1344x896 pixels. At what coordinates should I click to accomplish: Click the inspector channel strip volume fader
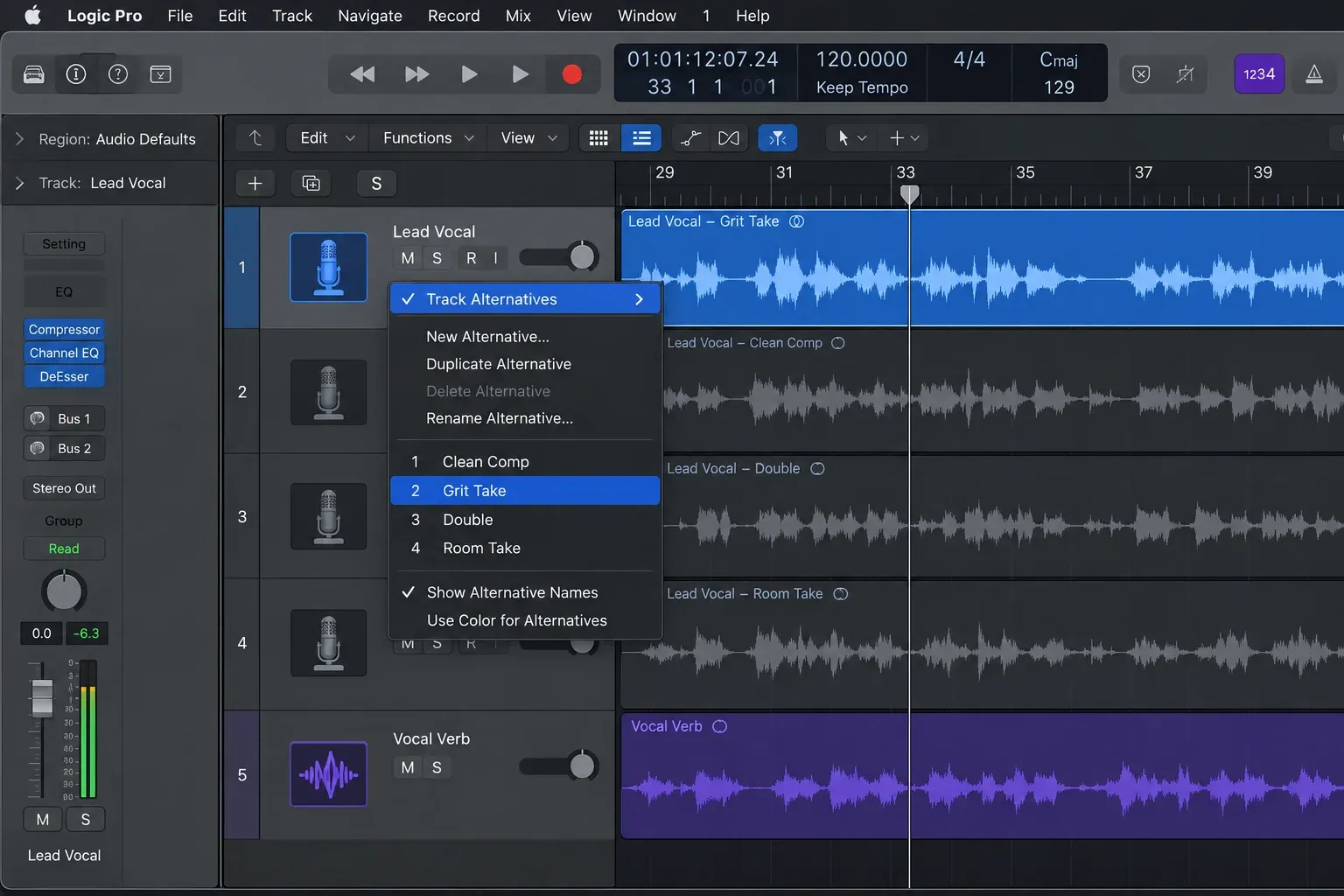click(x=42, y=697)
